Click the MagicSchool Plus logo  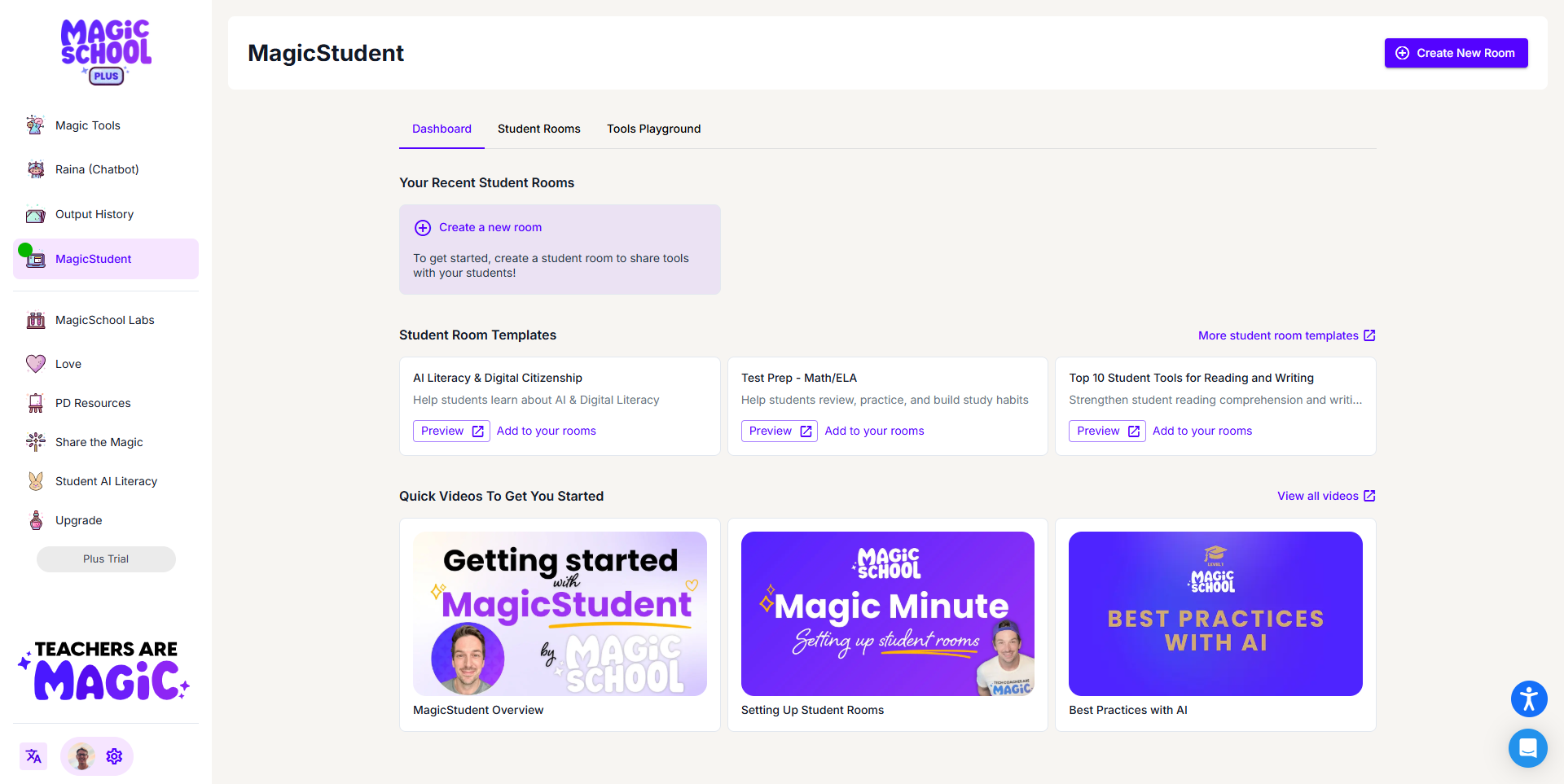click(x=106, y=52)
